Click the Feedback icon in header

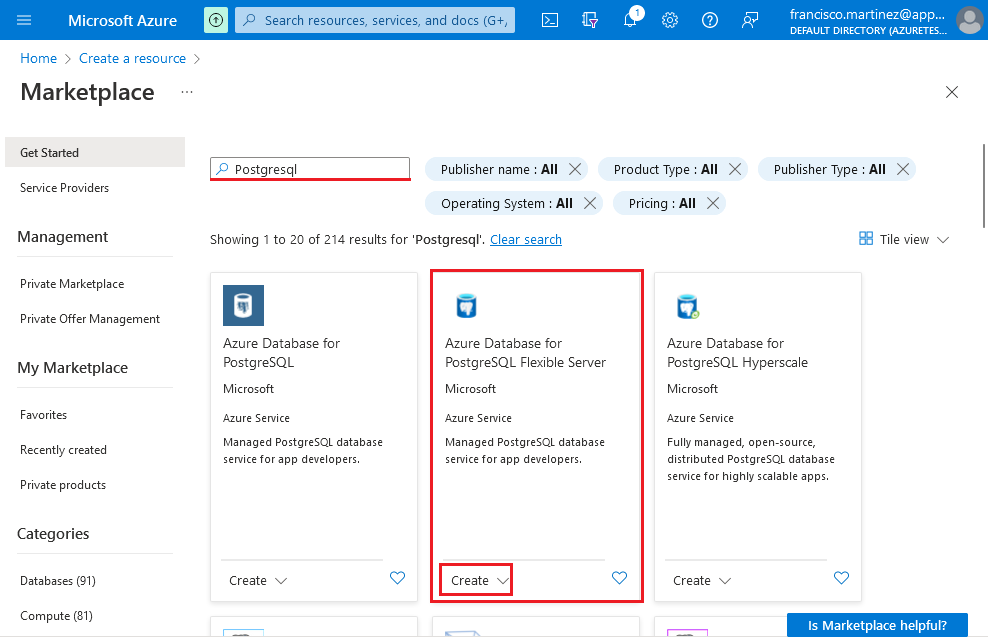pyautogui.click(x=750, y=20)
